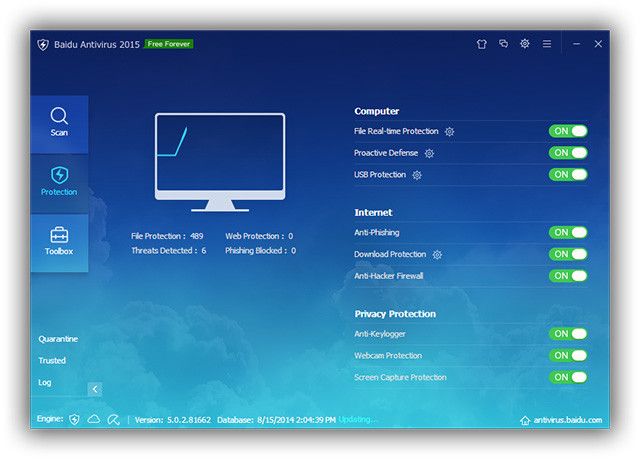
Task: Toggle the Anti-Keylogger switch
Action: point(567,334)
